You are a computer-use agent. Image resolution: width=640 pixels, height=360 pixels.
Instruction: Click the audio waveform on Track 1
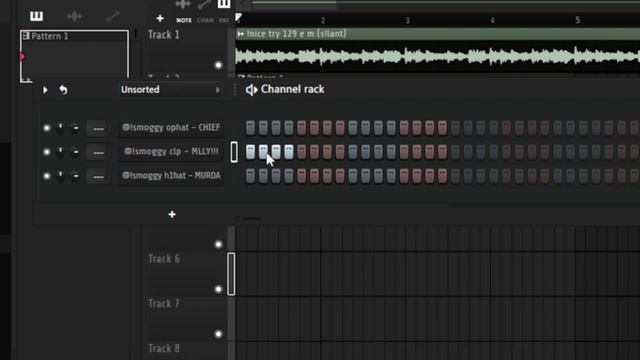coord(438,56)
